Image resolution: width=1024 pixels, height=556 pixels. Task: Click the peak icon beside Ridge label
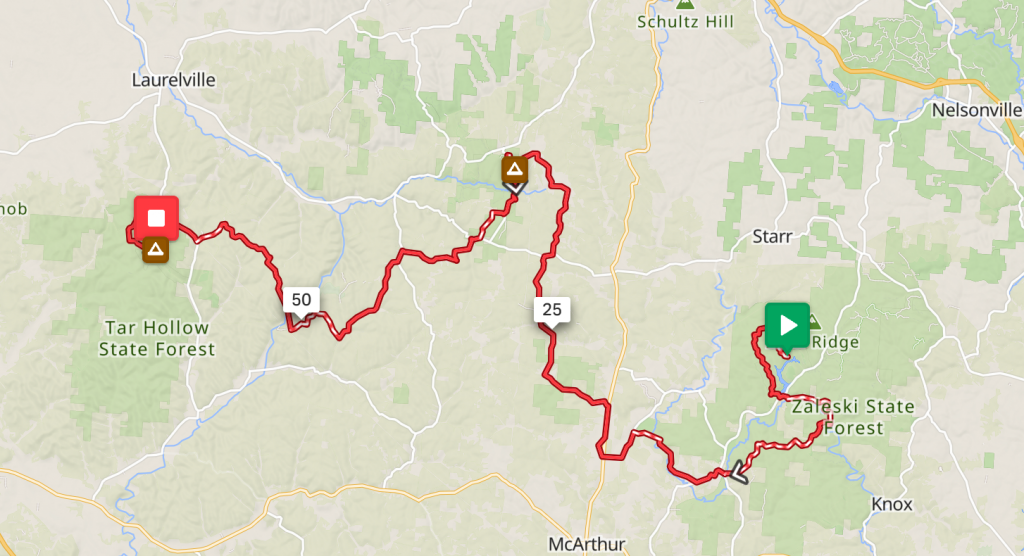click(x=814, y=321)
